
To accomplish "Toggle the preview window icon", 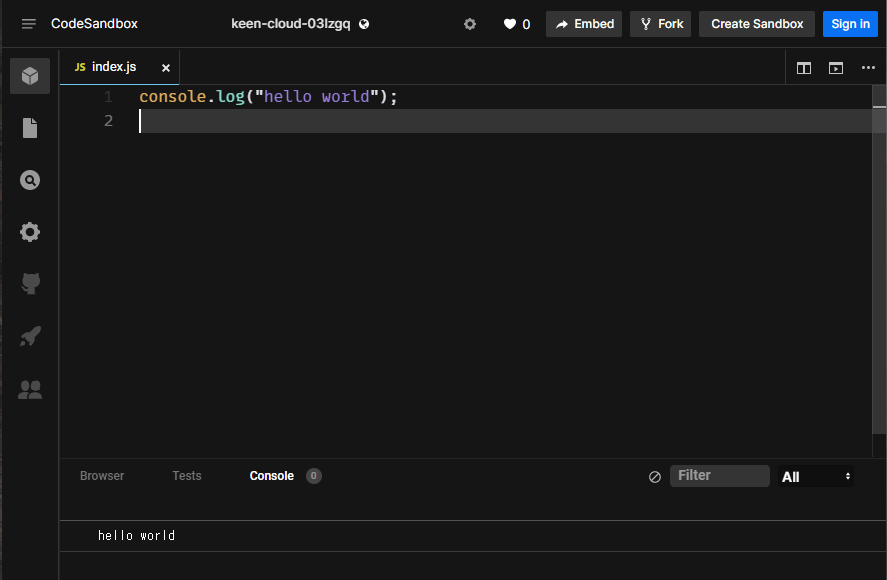I will tap(836, 68).
